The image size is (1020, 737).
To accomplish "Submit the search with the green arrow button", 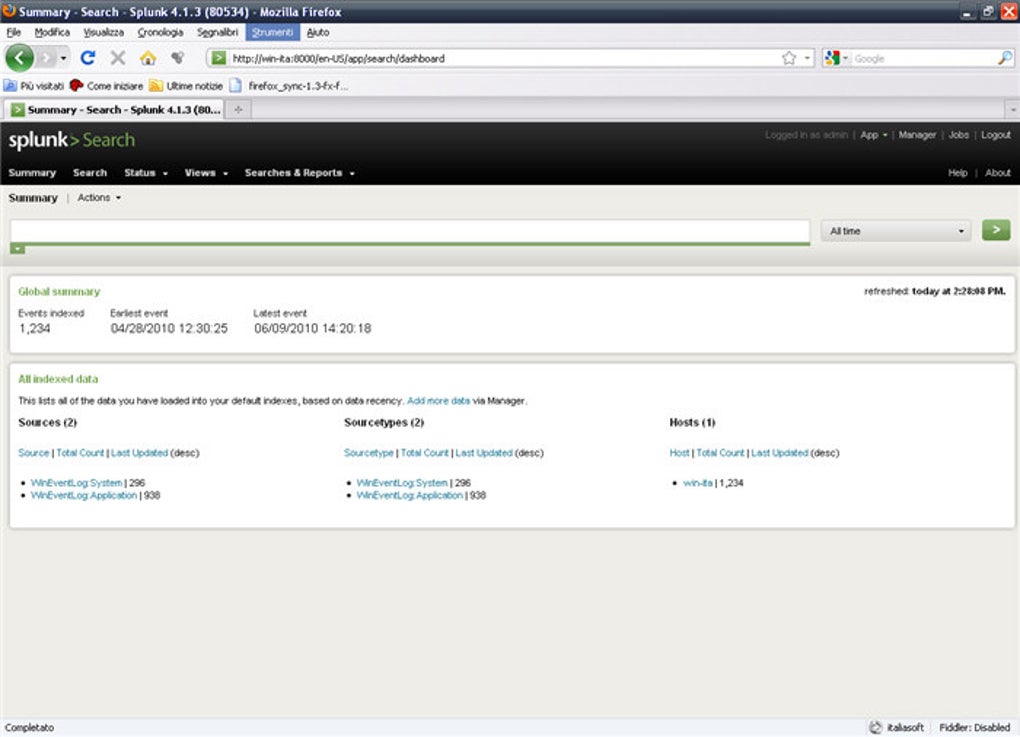I will 995,230.
